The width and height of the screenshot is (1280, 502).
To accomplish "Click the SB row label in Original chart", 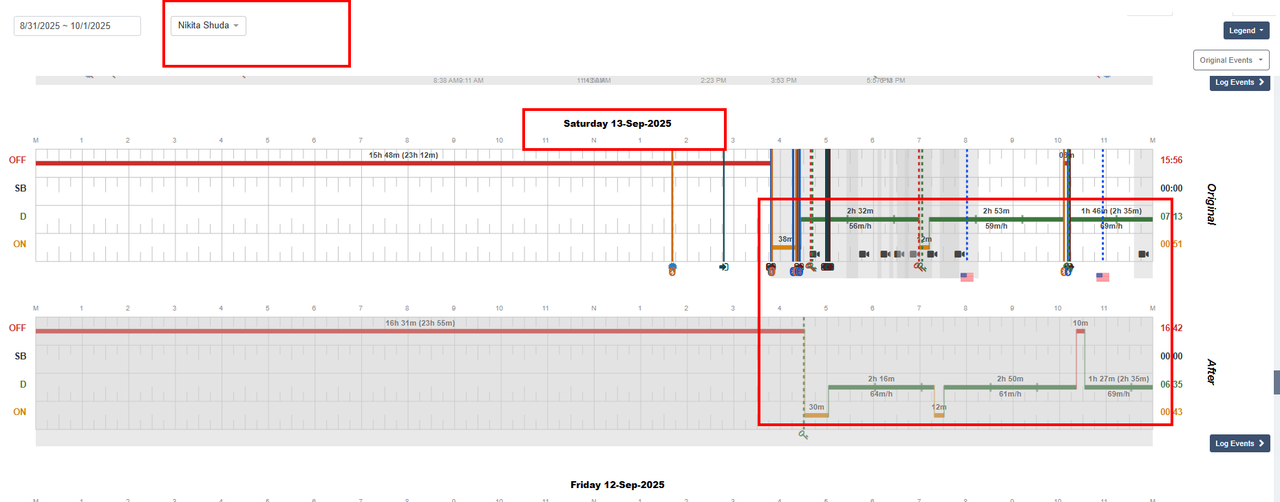I will pos(19,188).
